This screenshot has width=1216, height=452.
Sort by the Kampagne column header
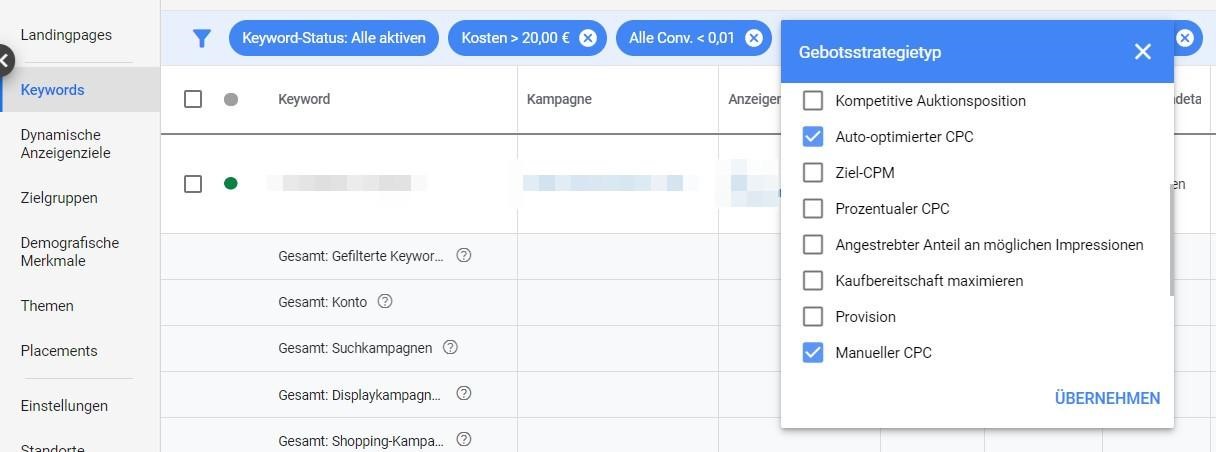point(559,99)
